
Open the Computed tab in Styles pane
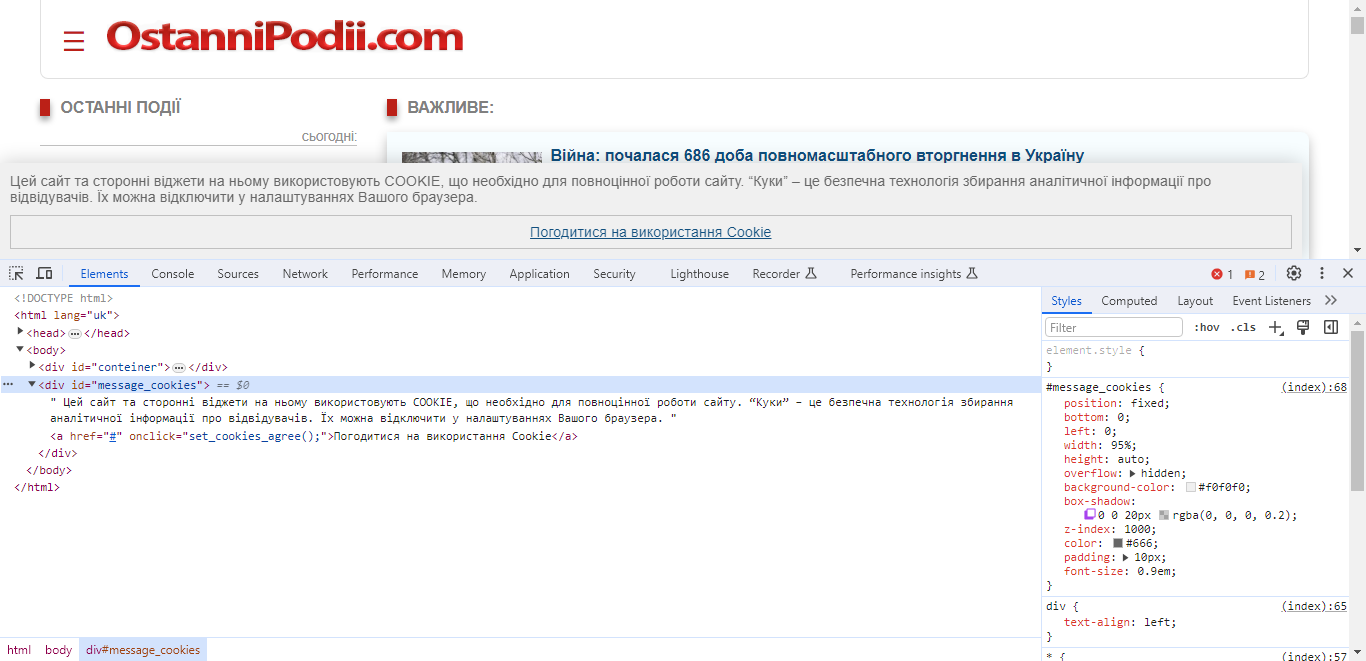click(x=1129, y=300)
